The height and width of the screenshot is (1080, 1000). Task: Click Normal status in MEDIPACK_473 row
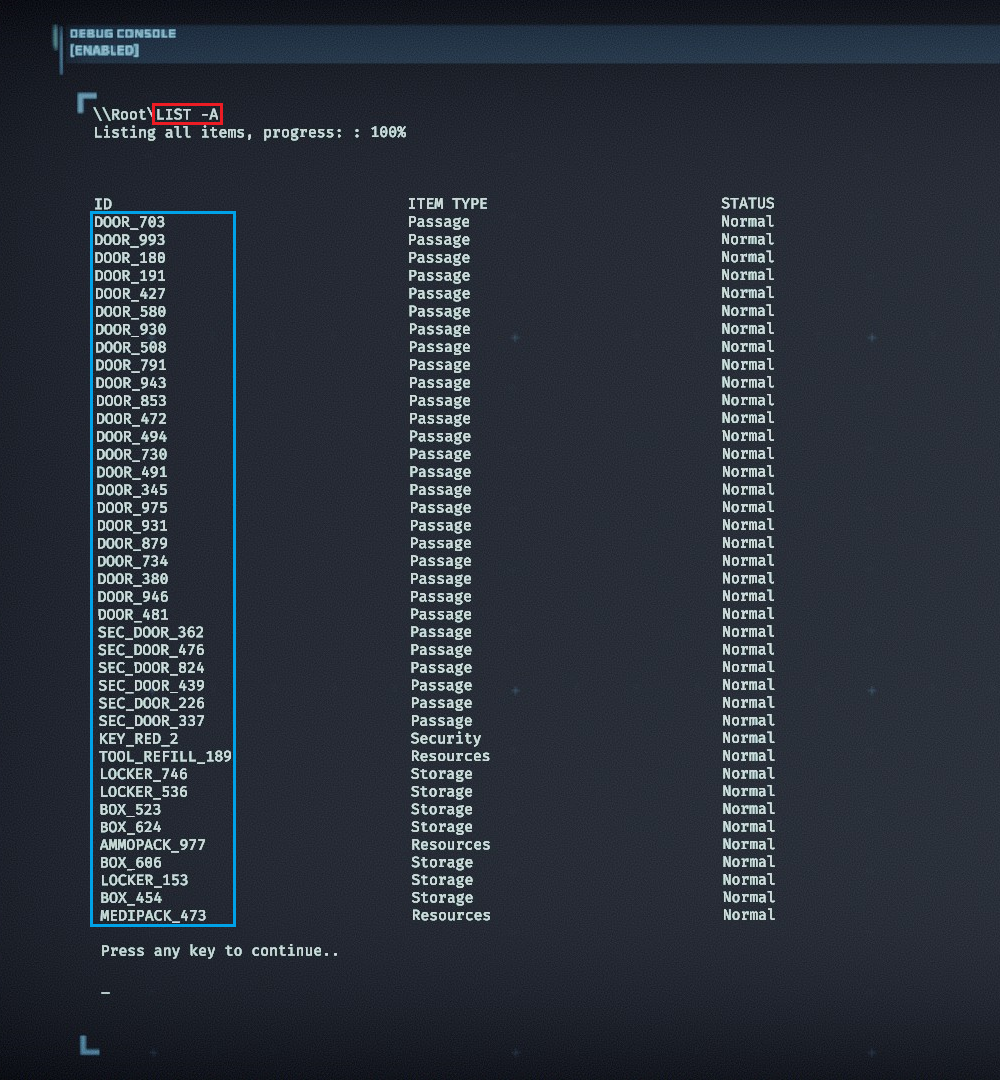pyautogui.click(x=749, y=915)
